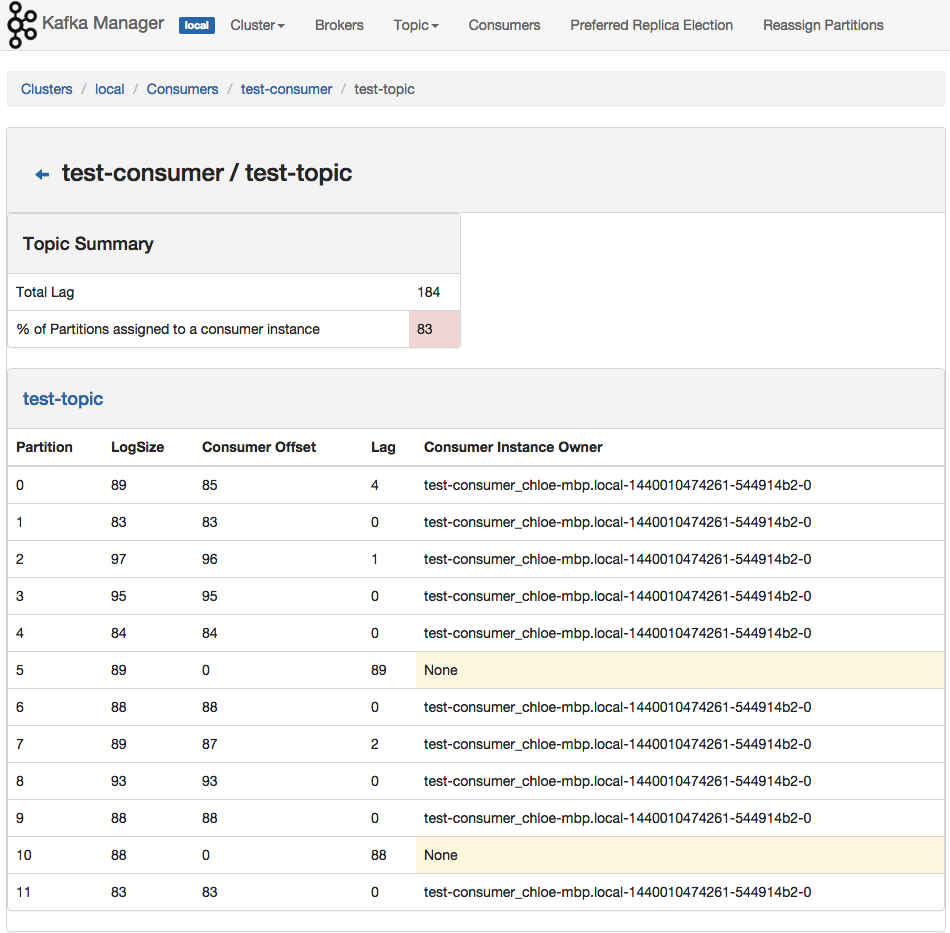Click the pink-highlighted 83 percent cell
The image size is (950, 933).
coord(434,329)
